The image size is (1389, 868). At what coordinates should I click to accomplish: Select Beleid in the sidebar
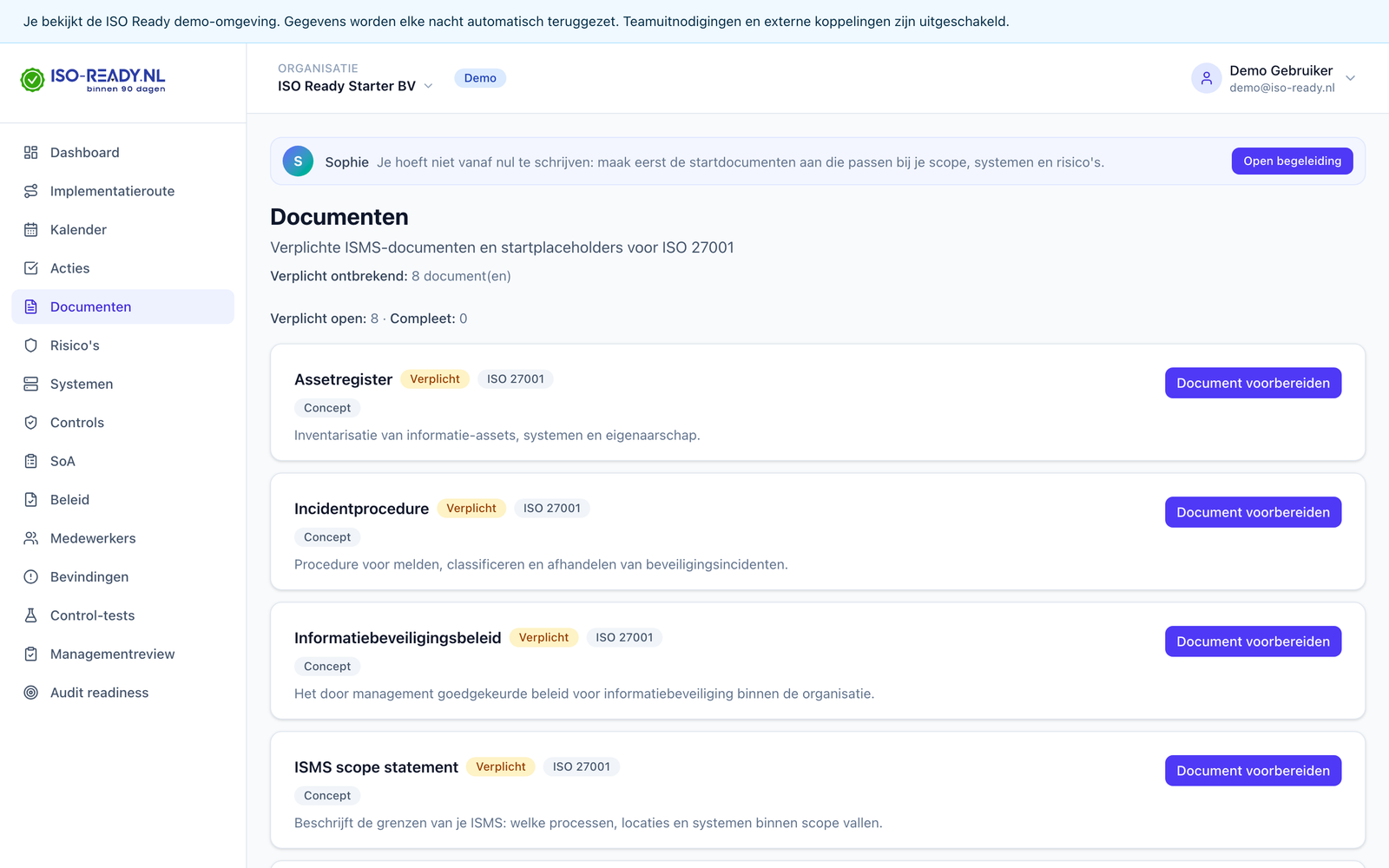122,500
